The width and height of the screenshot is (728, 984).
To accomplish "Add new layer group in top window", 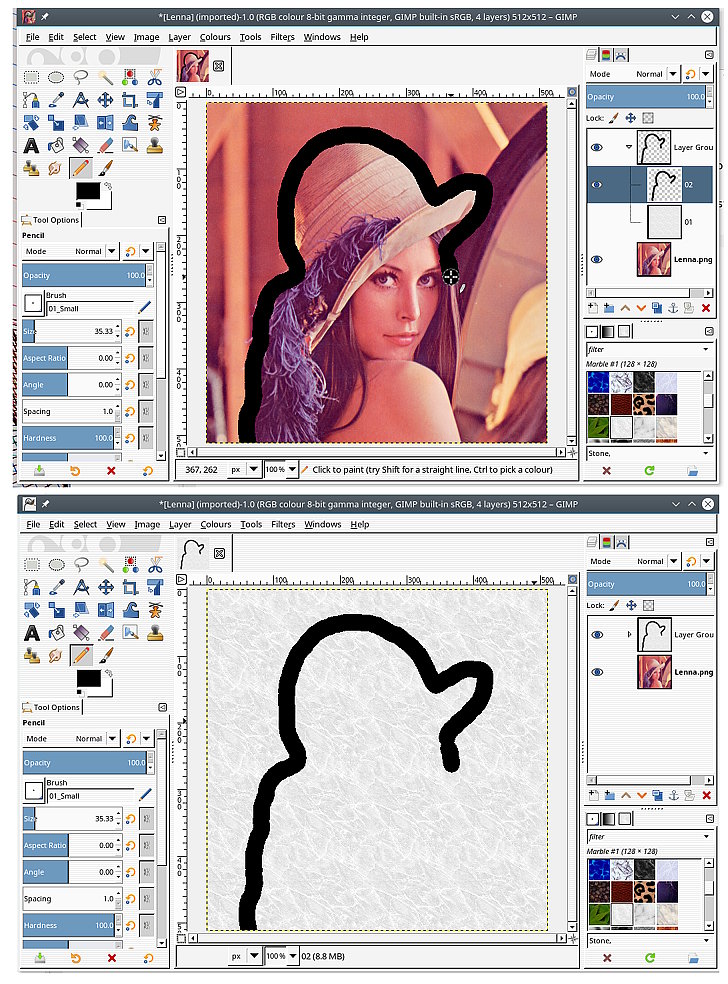I will coord(609,308).
